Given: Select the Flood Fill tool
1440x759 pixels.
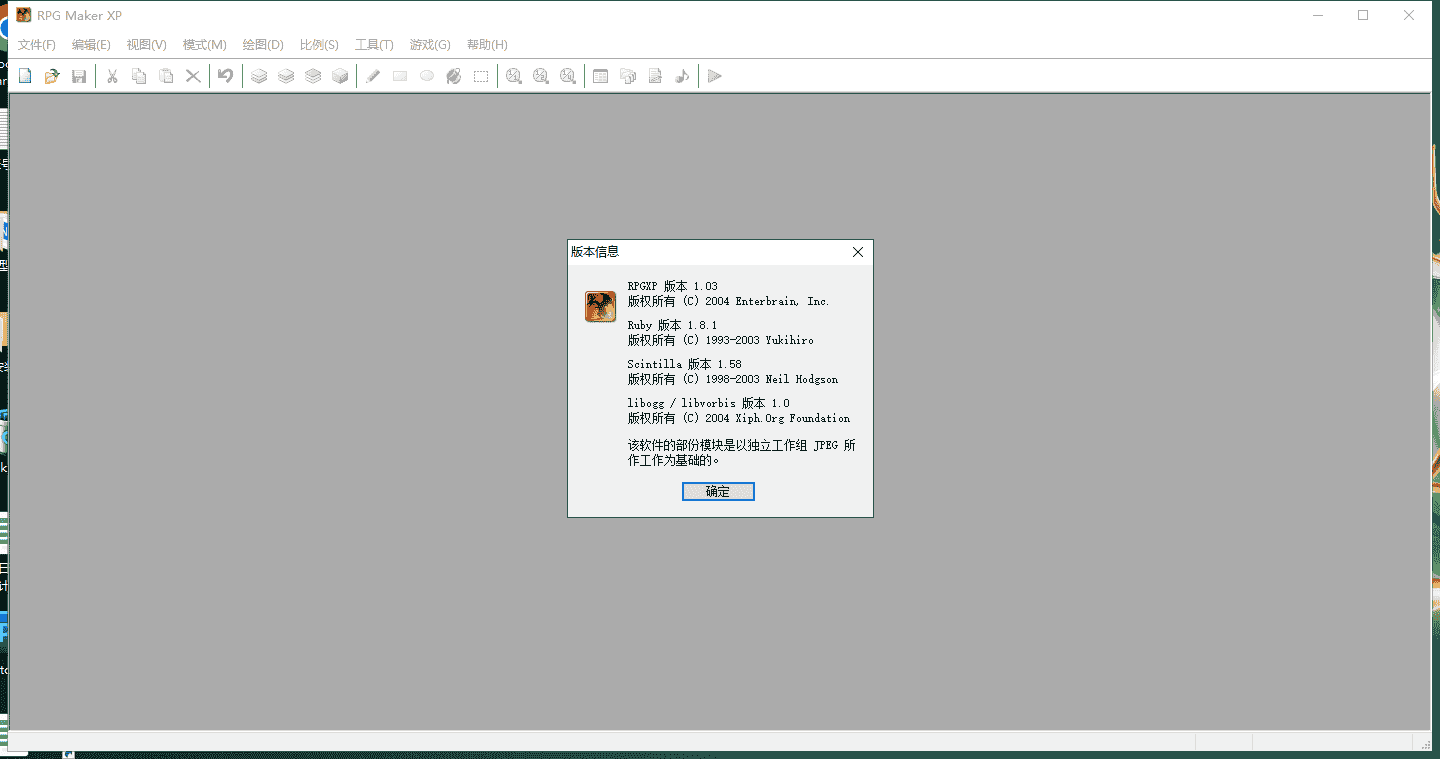Looking at the screenshot, I should coord(453,75).
